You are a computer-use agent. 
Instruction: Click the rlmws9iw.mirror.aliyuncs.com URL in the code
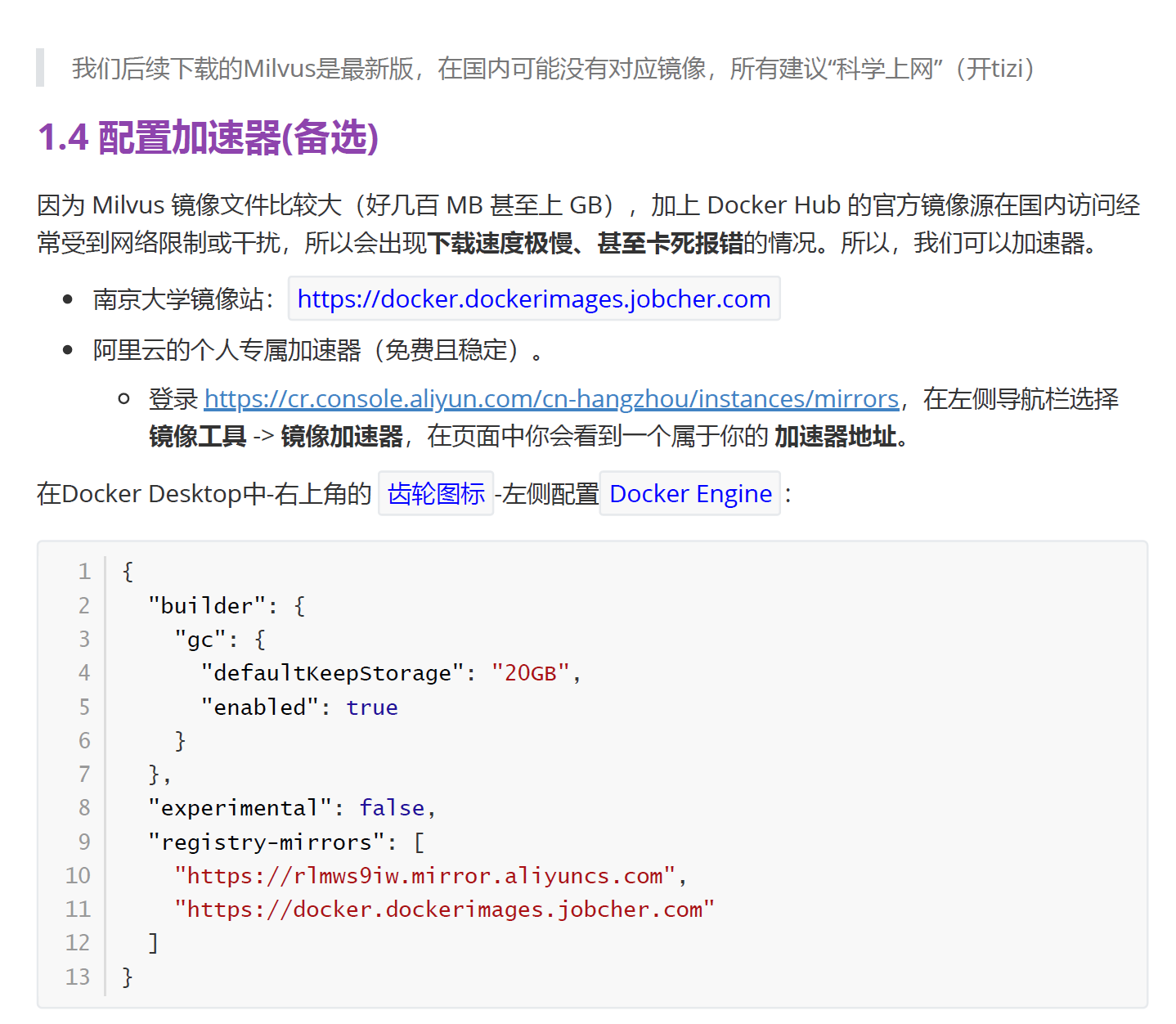coord(424,875)
